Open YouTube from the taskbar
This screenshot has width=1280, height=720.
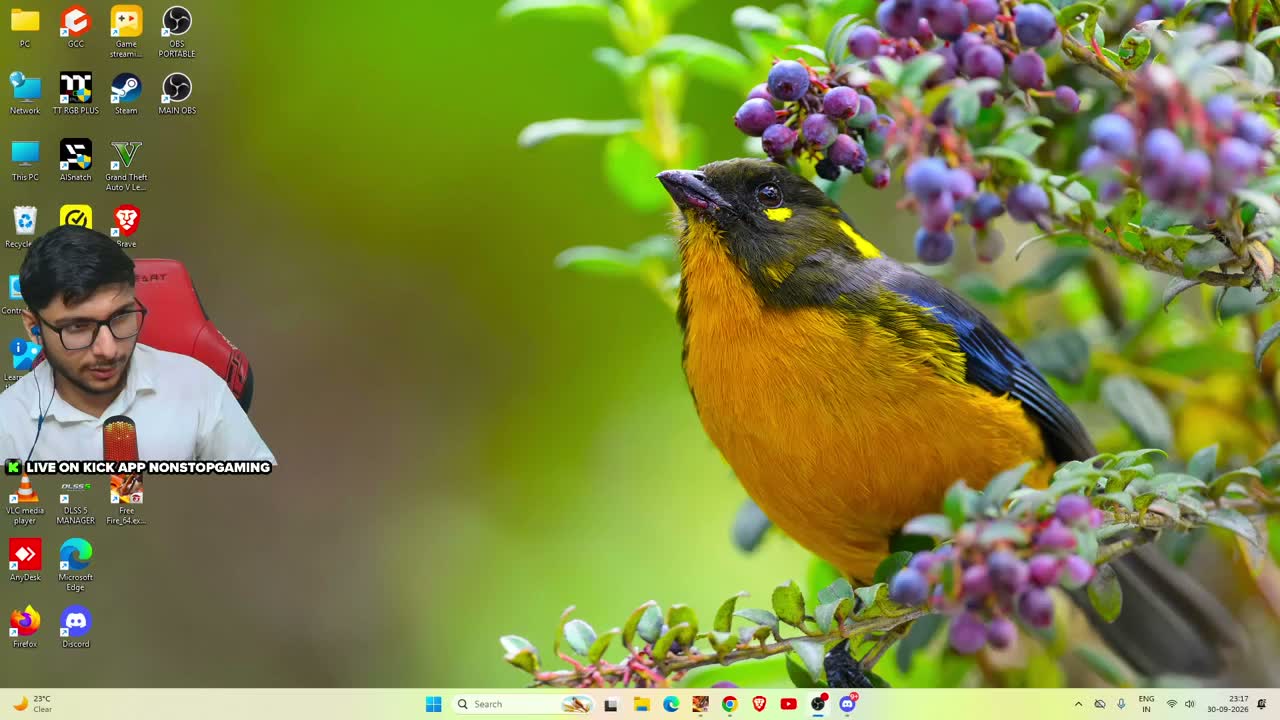pos(788,704)
